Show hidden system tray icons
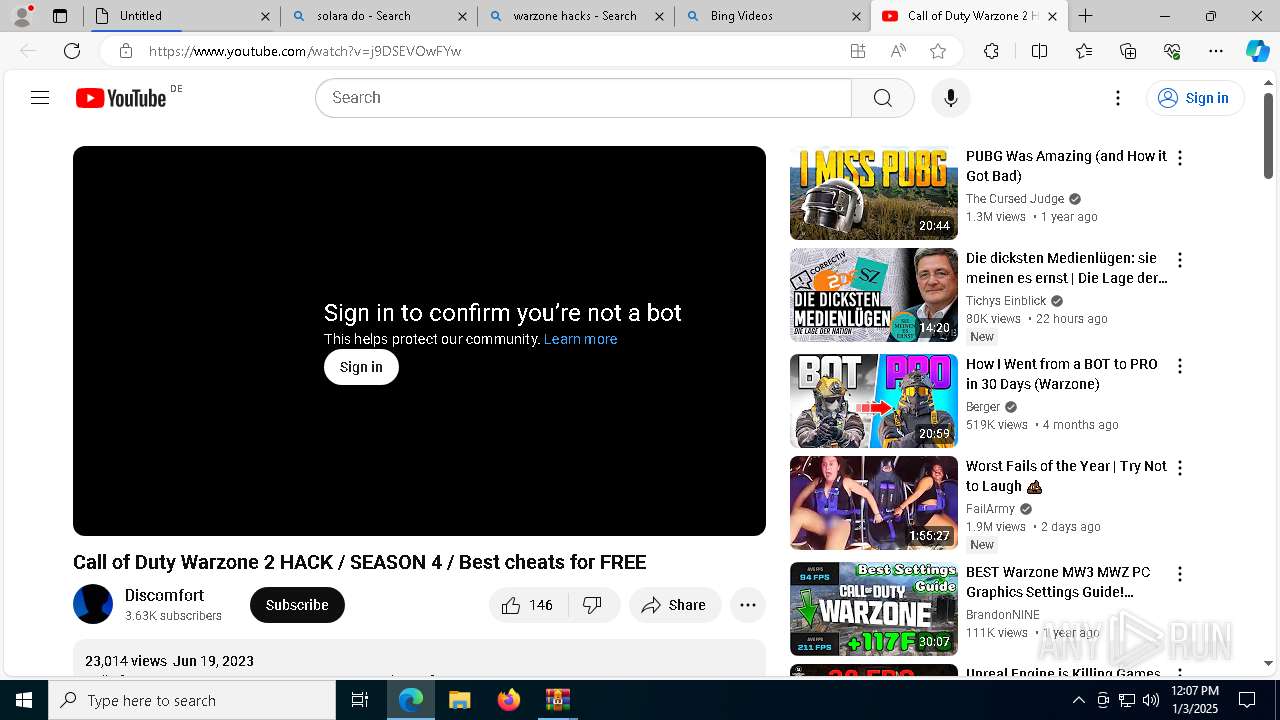Screen dimensions: 1280x720 click(1078, 700)
